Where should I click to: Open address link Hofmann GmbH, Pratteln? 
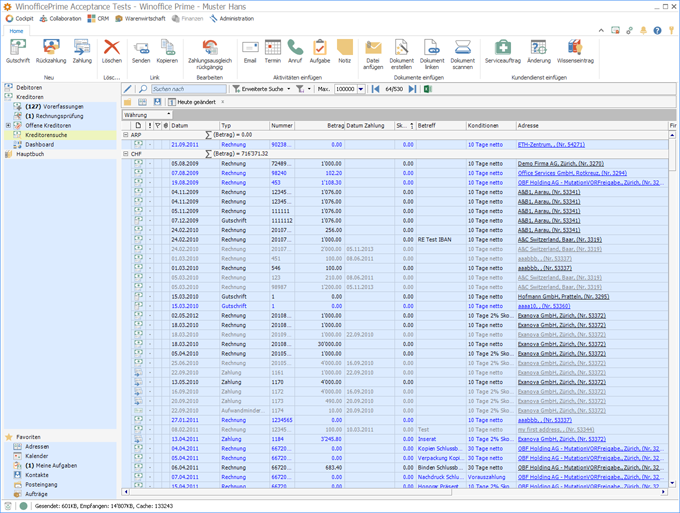[x=563, y=297]
